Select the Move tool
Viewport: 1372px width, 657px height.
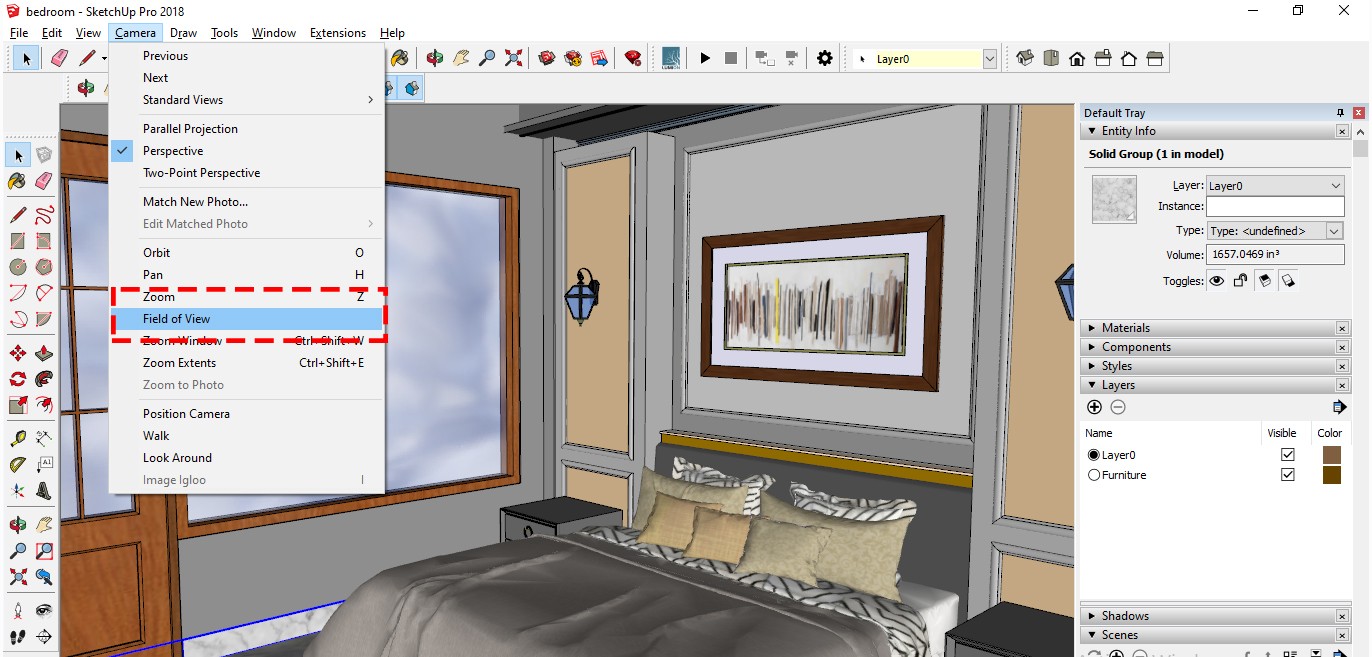[18, 353]
